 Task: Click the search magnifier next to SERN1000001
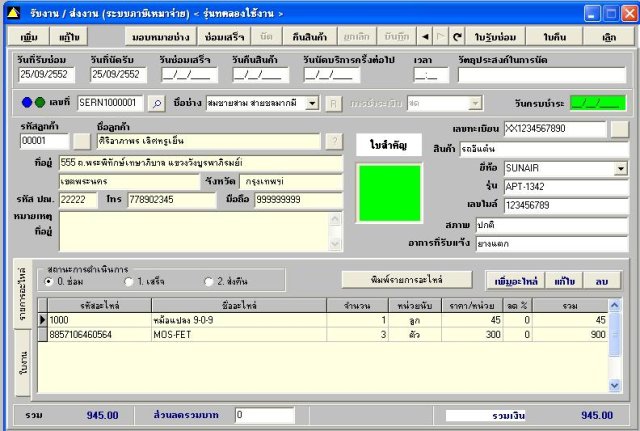pos(157,103)
